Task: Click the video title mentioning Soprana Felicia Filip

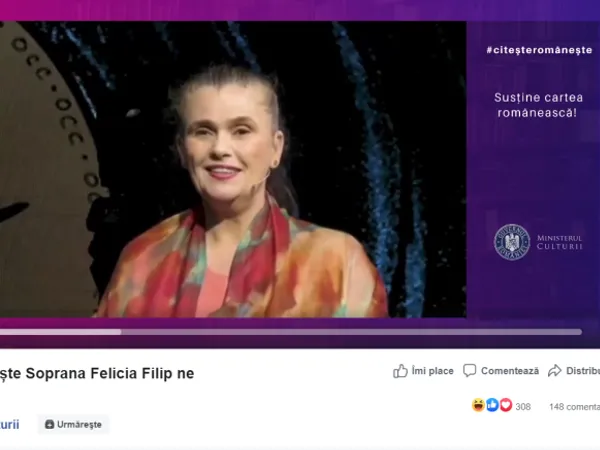Action: 97,373
